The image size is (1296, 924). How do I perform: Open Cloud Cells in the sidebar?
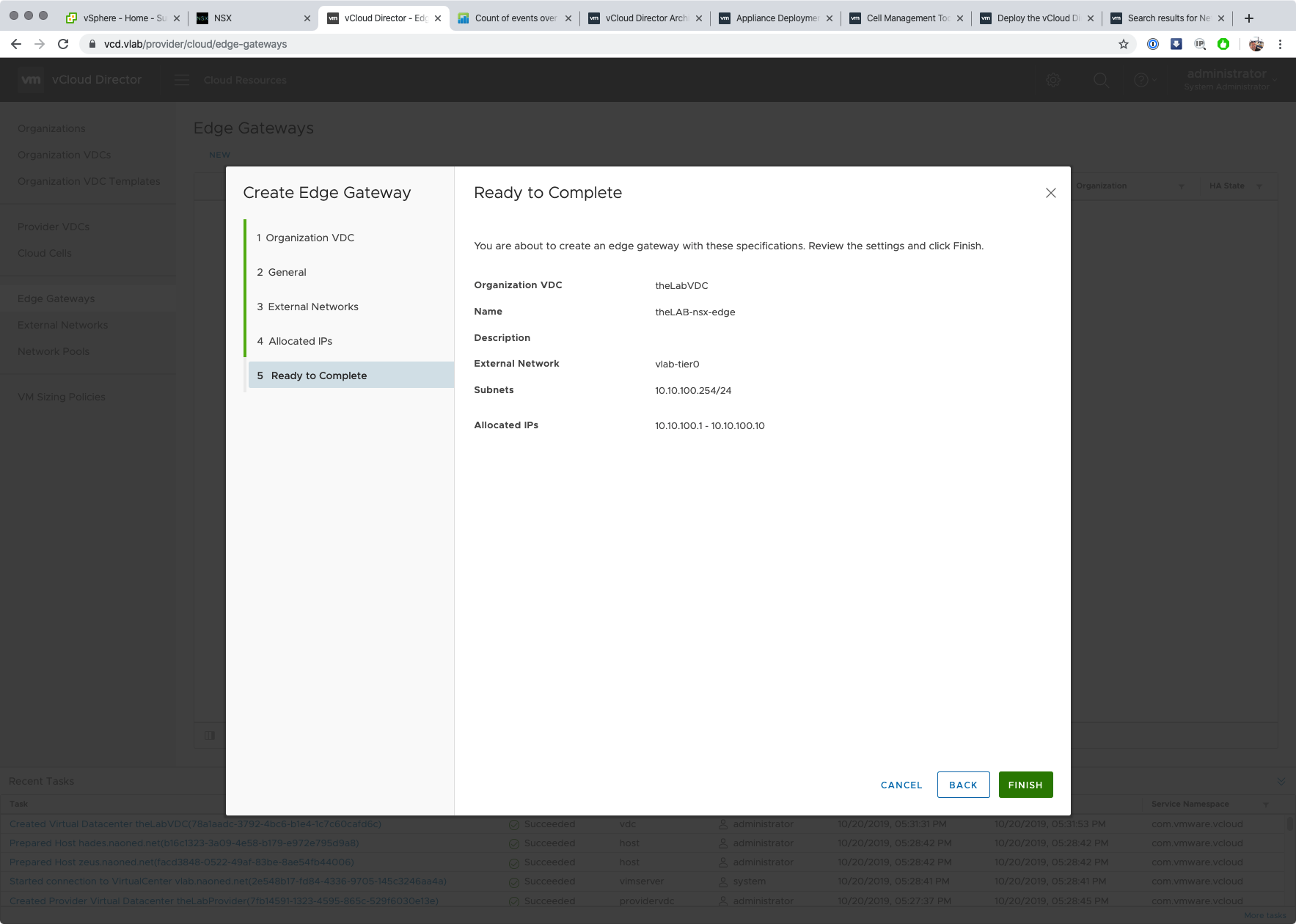45,253
